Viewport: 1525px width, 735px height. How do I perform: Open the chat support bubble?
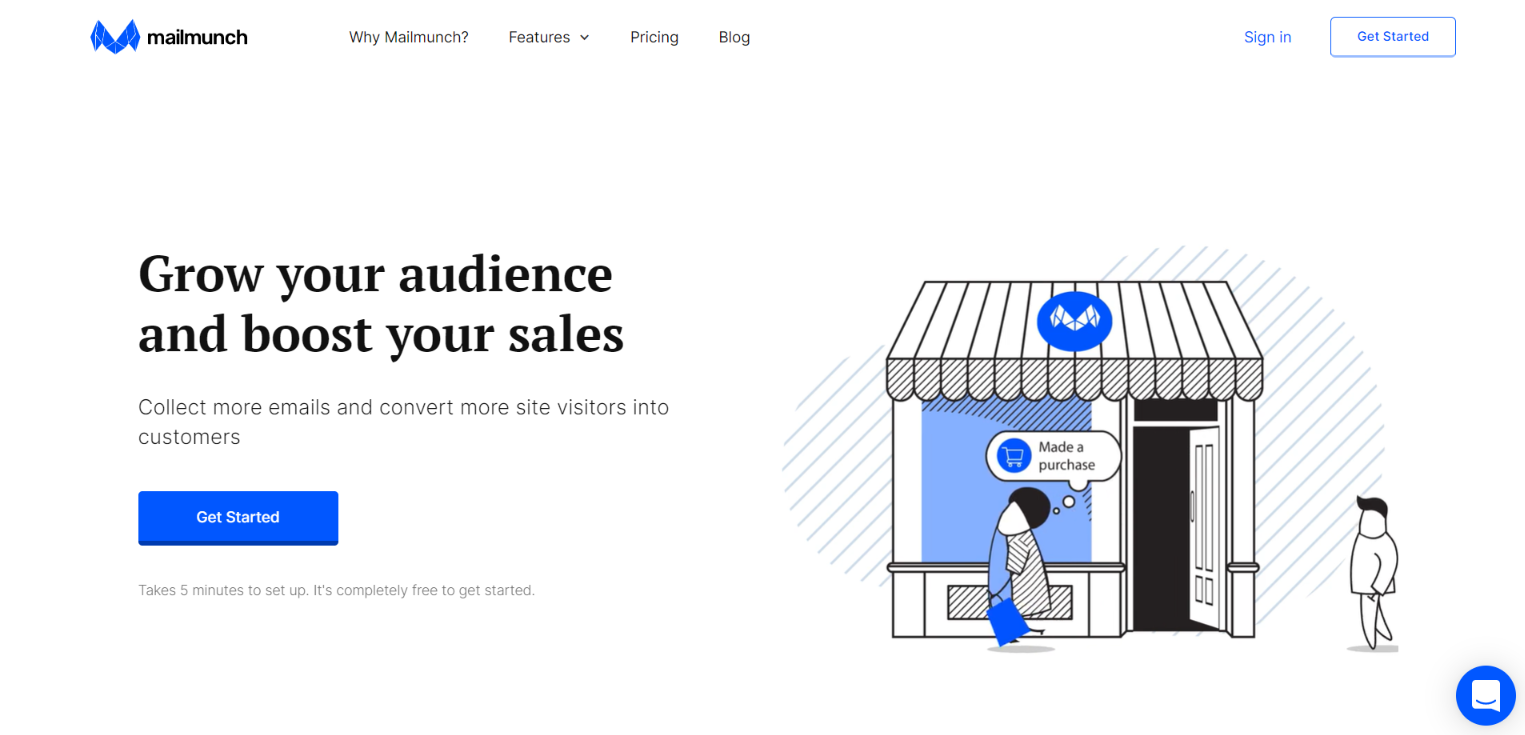[x=1486, y=695]
